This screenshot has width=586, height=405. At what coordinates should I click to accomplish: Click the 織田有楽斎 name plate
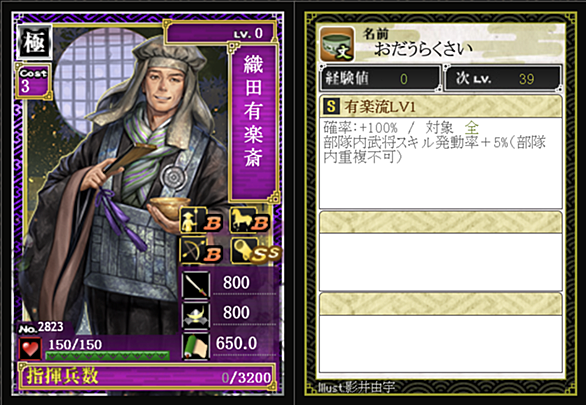(x=254, y=123)
